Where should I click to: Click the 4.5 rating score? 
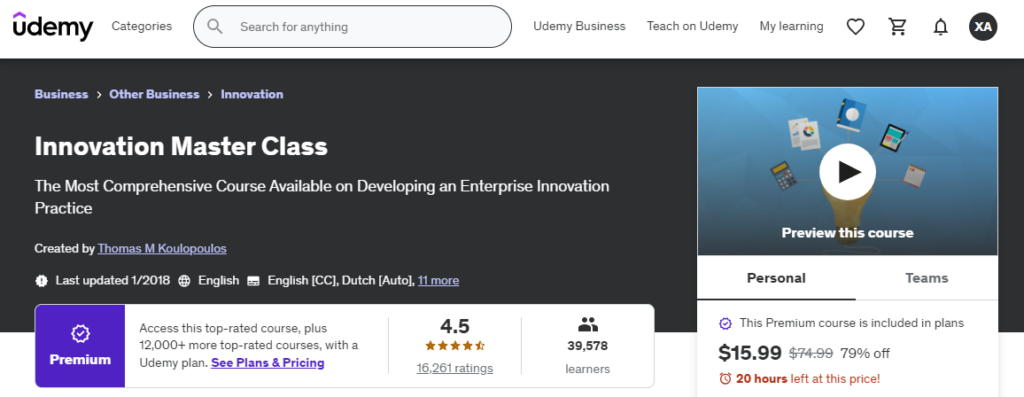tap(455, 326)
